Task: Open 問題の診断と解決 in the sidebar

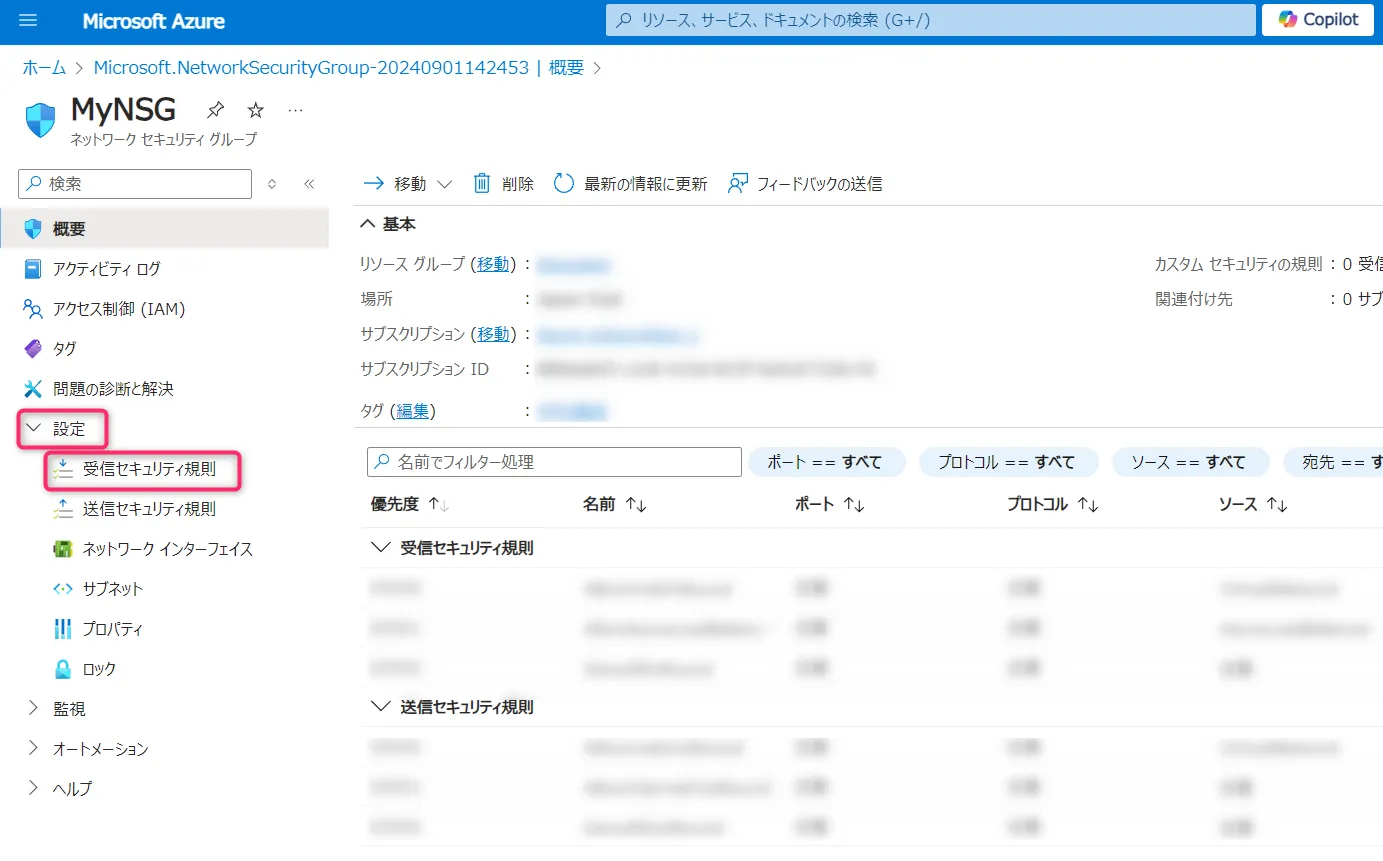Action: (x=114, y=388)
